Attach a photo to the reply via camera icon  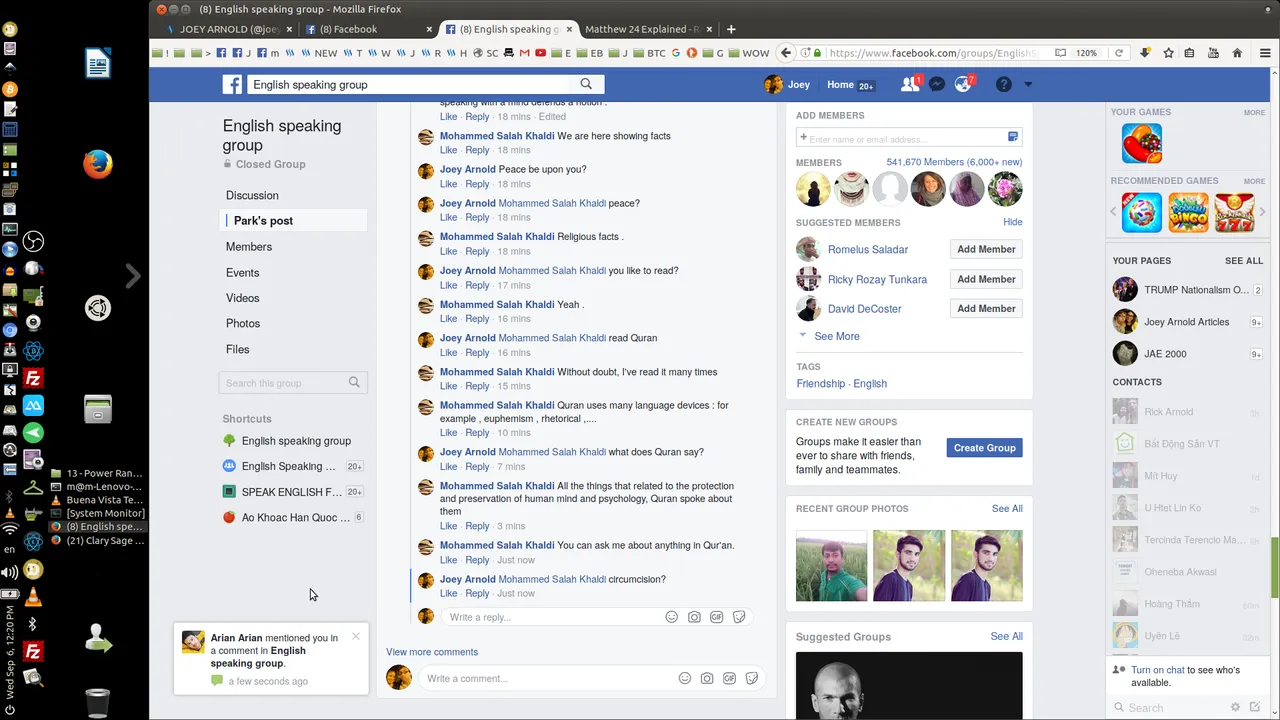pyautogui.click(x=694, y=617)
